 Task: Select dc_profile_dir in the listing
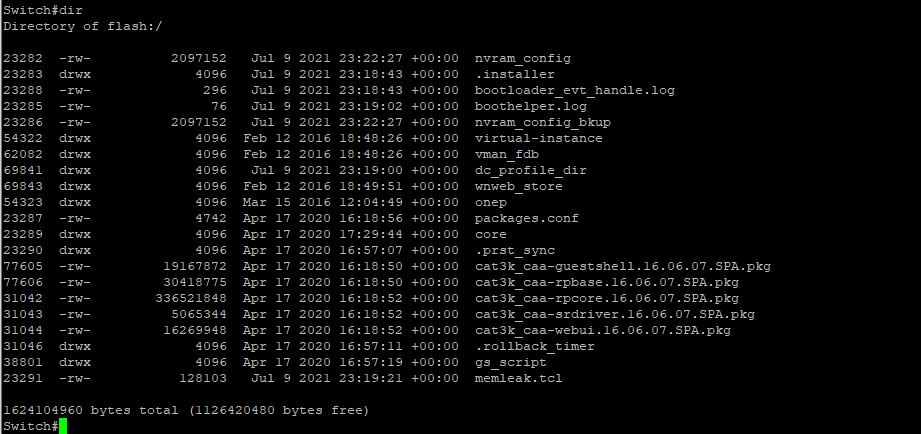(530, 170)
